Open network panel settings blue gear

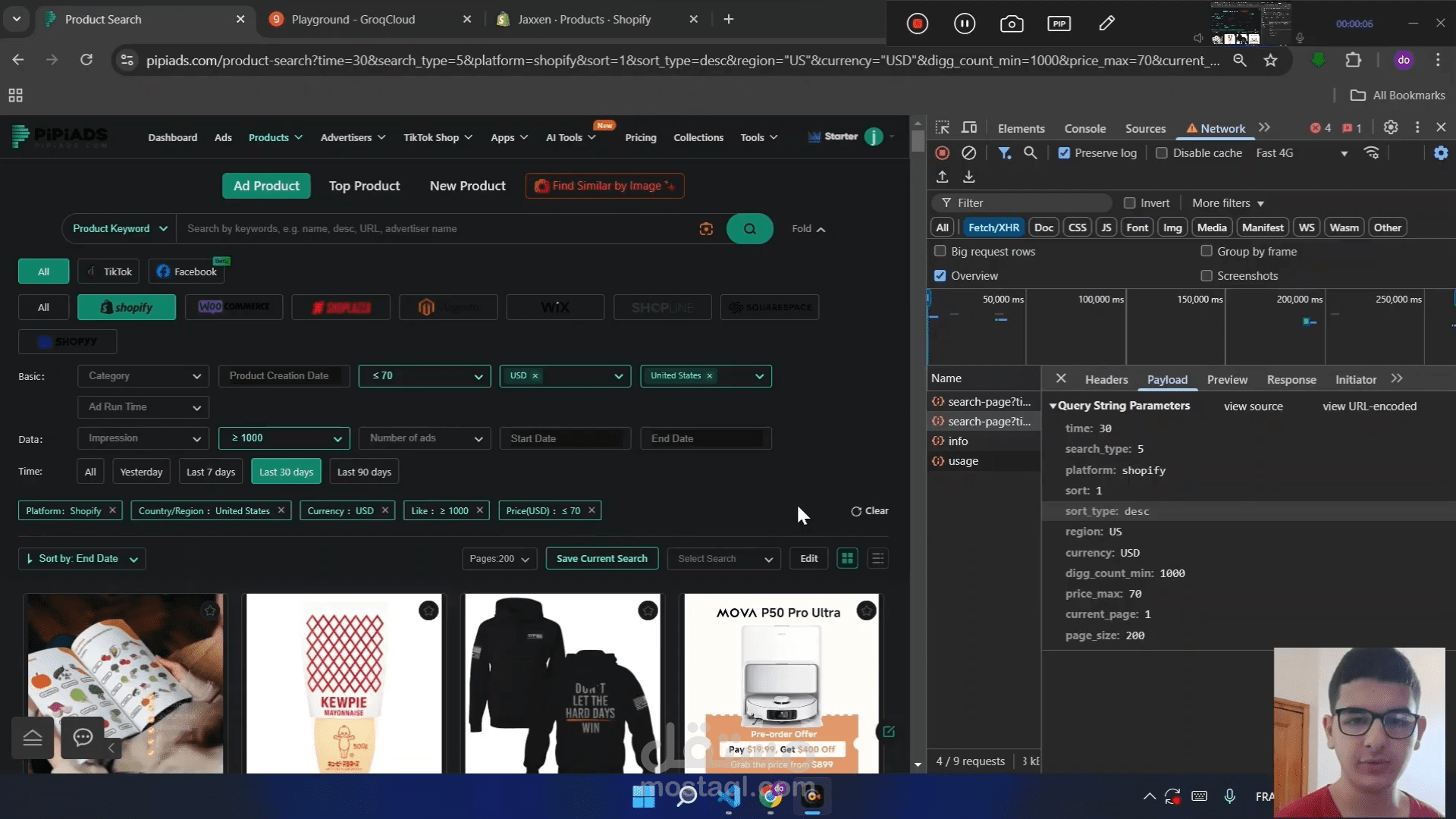(x=1441, y=152)
